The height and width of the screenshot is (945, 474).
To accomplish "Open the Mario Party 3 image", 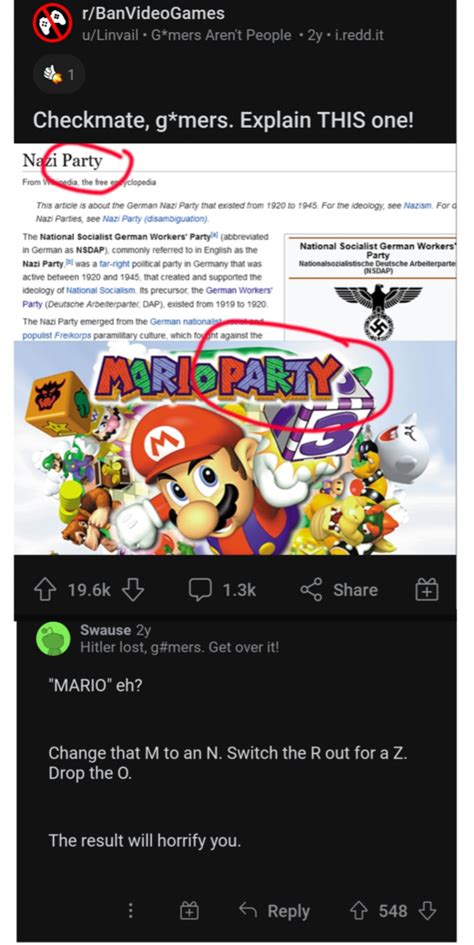I will (x=235, y=448).
